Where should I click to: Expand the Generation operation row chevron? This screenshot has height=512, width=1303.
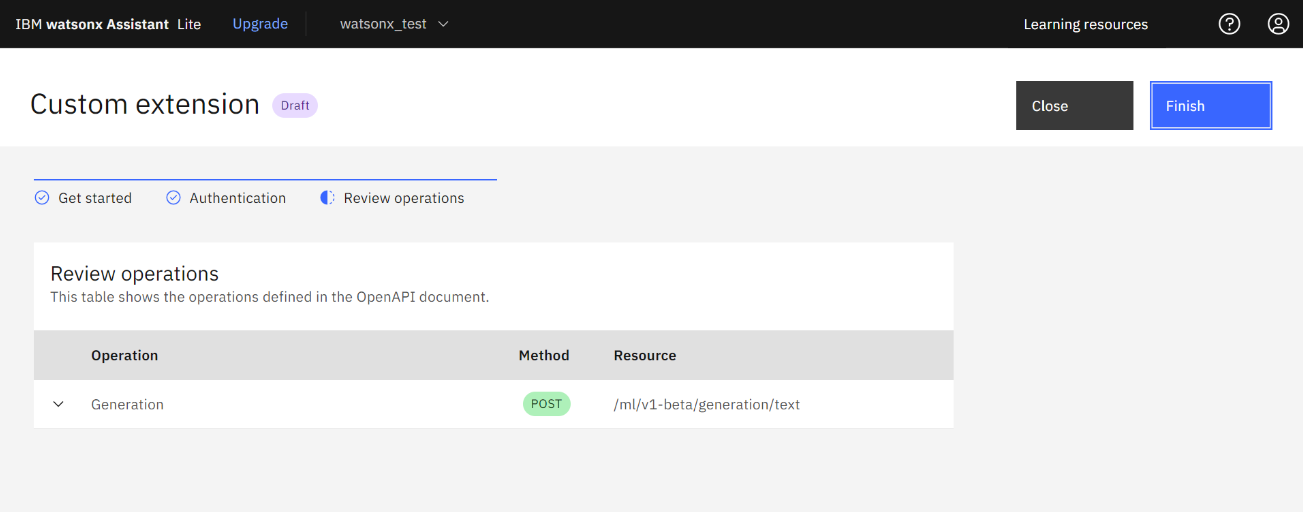click(x=58, y=405)
